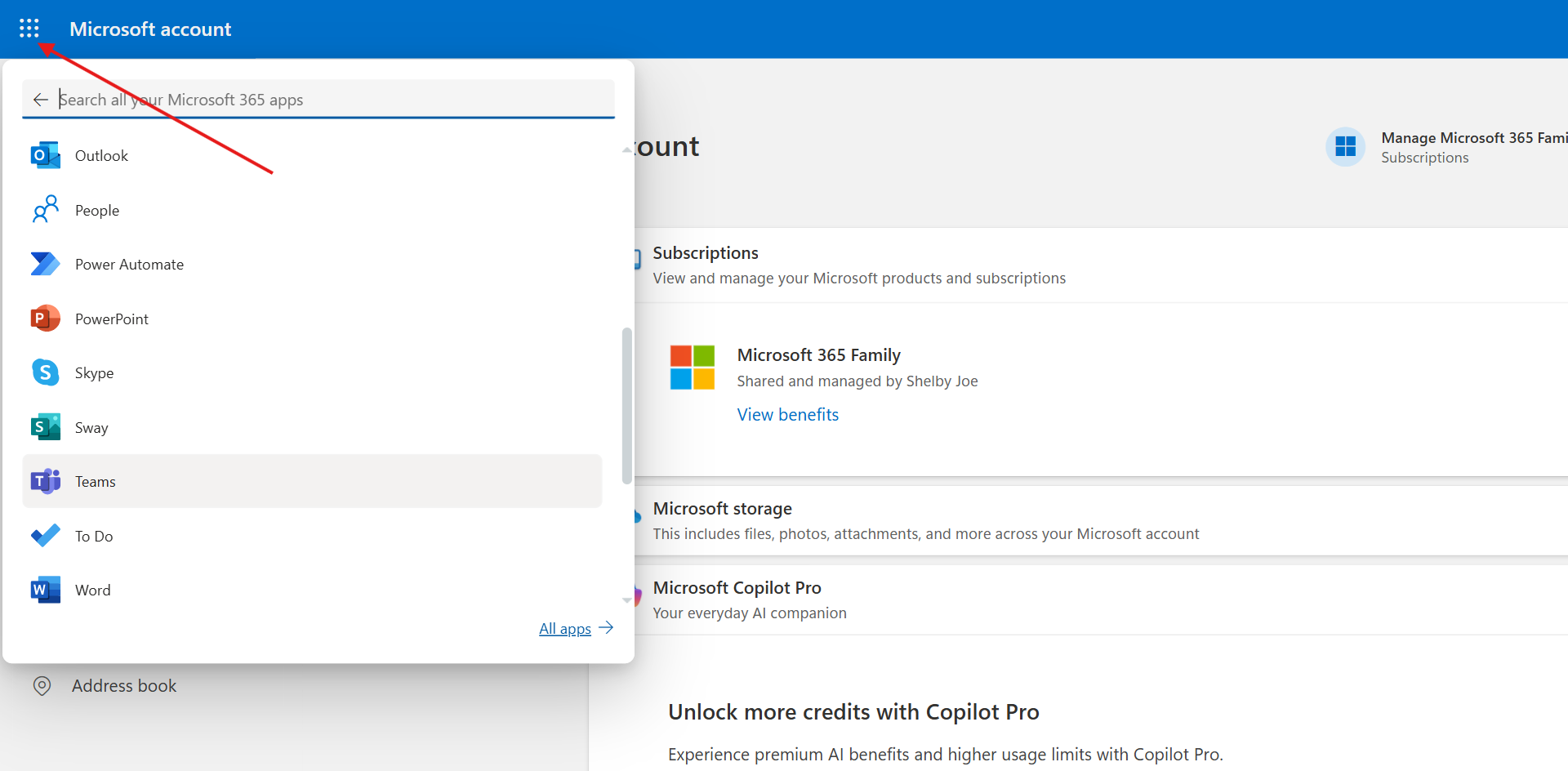Open the Outlook app icon
This screenshot has width=1568, height=771.
(x=45, y=155)
